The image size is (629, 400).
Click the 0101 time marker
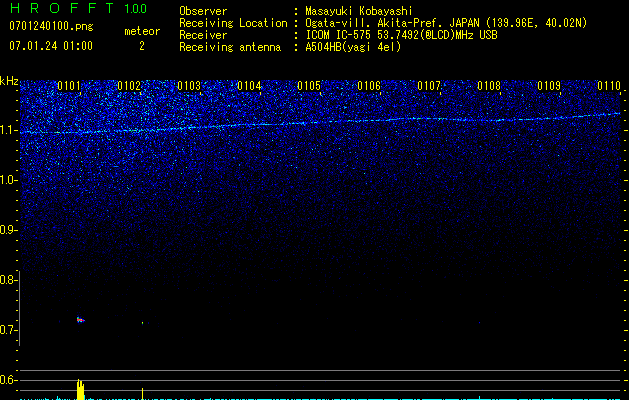point(69,86)
